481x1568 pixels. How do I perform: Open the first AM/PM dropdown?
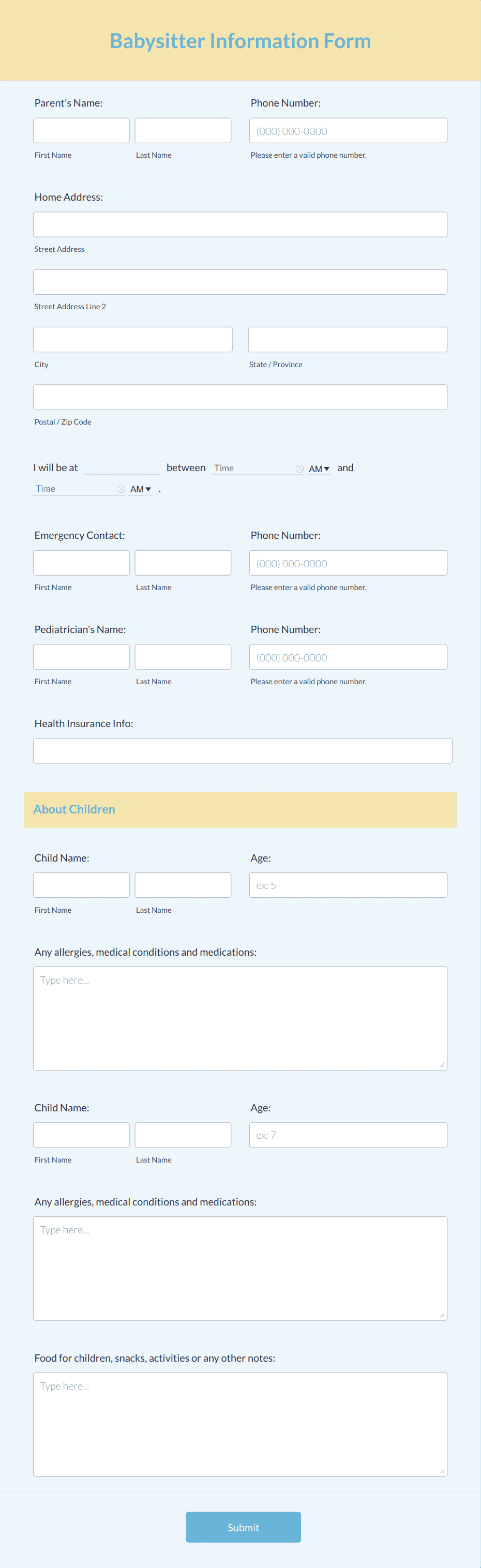point(319,469)
